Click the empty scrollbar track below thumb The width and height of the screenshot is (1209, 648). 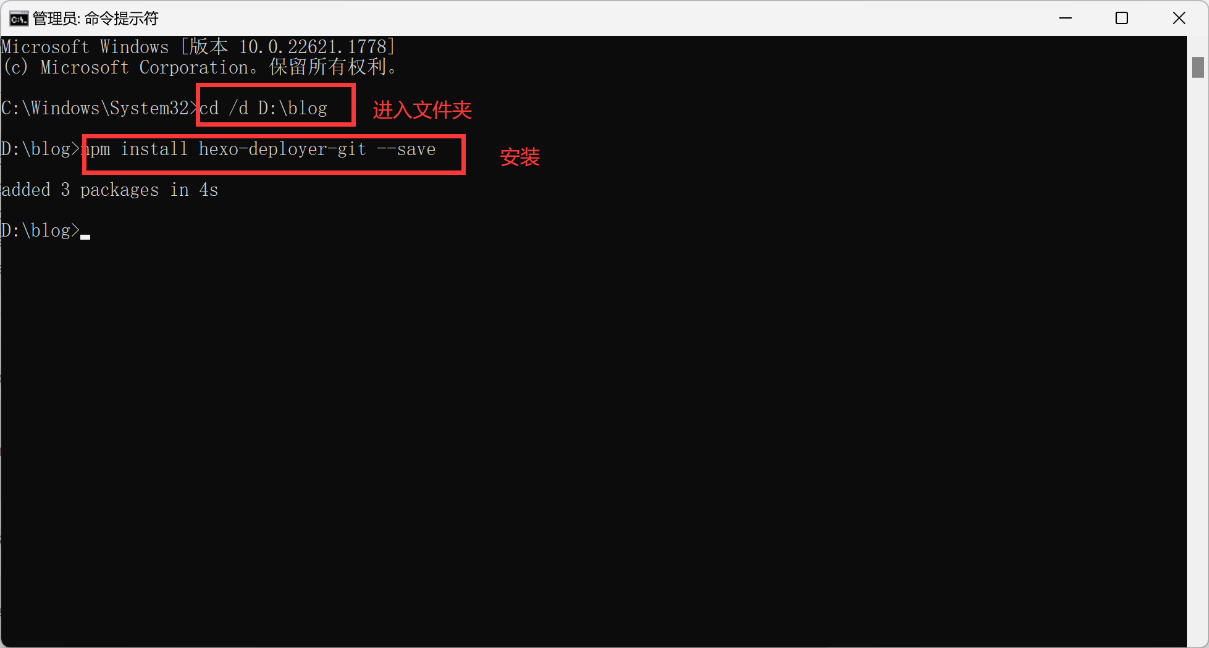tap(1197, 350)
